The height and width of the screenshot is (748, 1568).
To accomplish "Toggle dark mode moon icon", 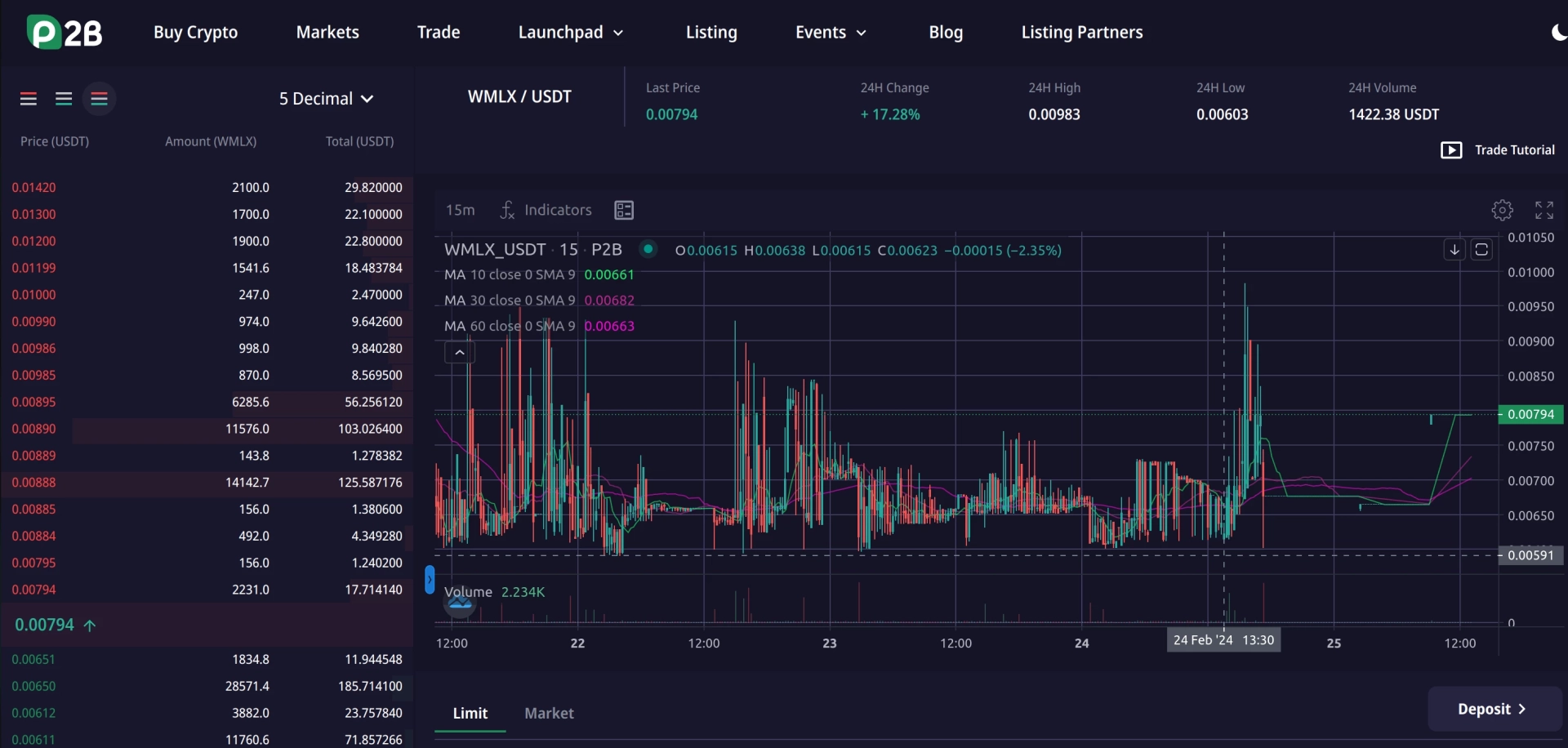I will pos(1558,33).
